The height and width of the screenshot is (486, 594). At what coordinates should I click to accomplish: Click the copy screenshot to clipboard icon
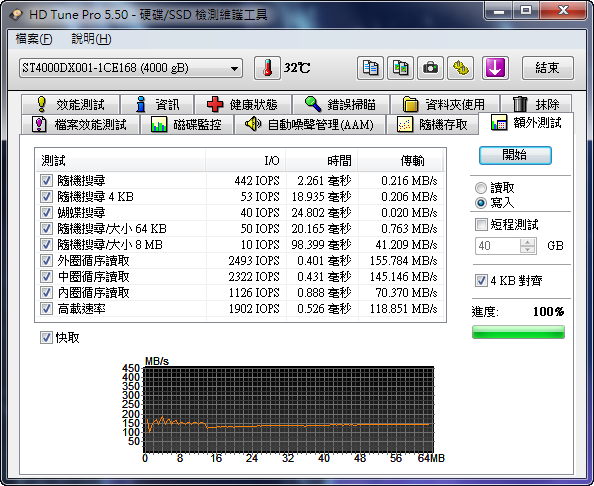400,68
